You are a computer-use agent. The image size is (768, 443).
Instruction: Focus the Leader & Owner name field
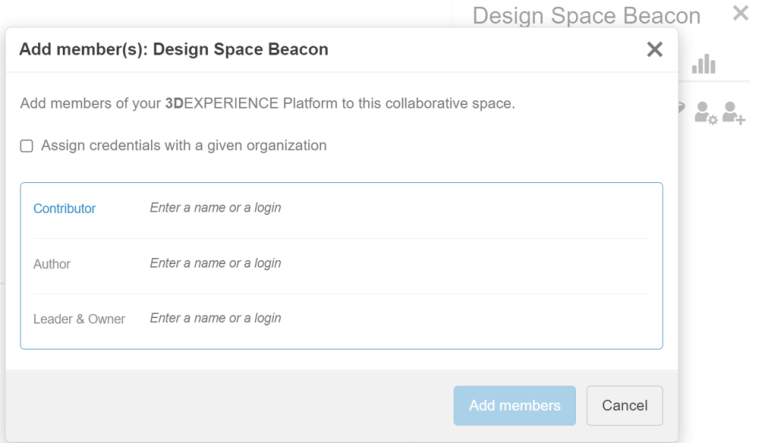point(400,318)
